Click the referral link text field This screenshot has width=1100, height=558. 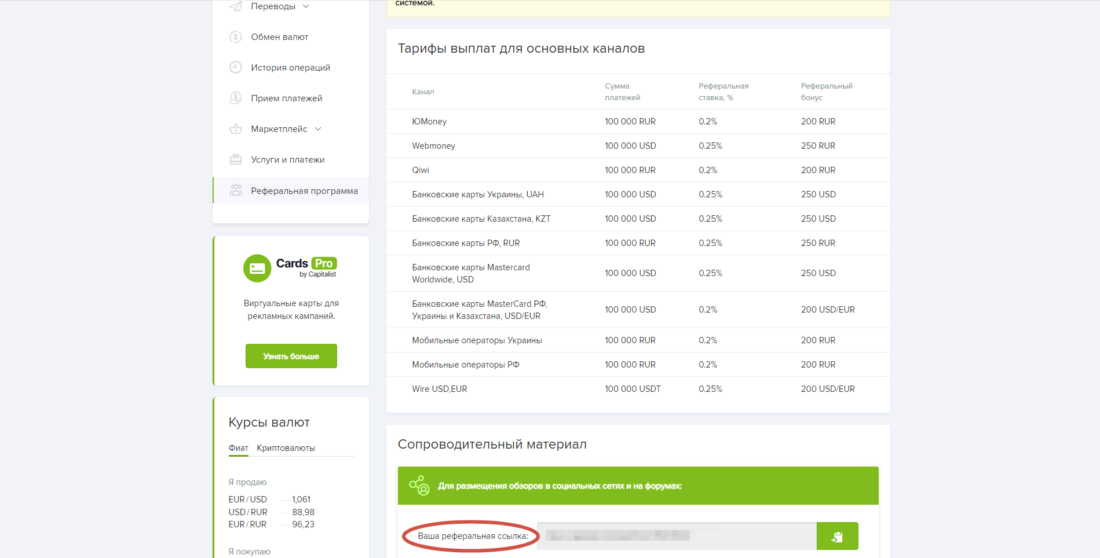click(676, 537)
